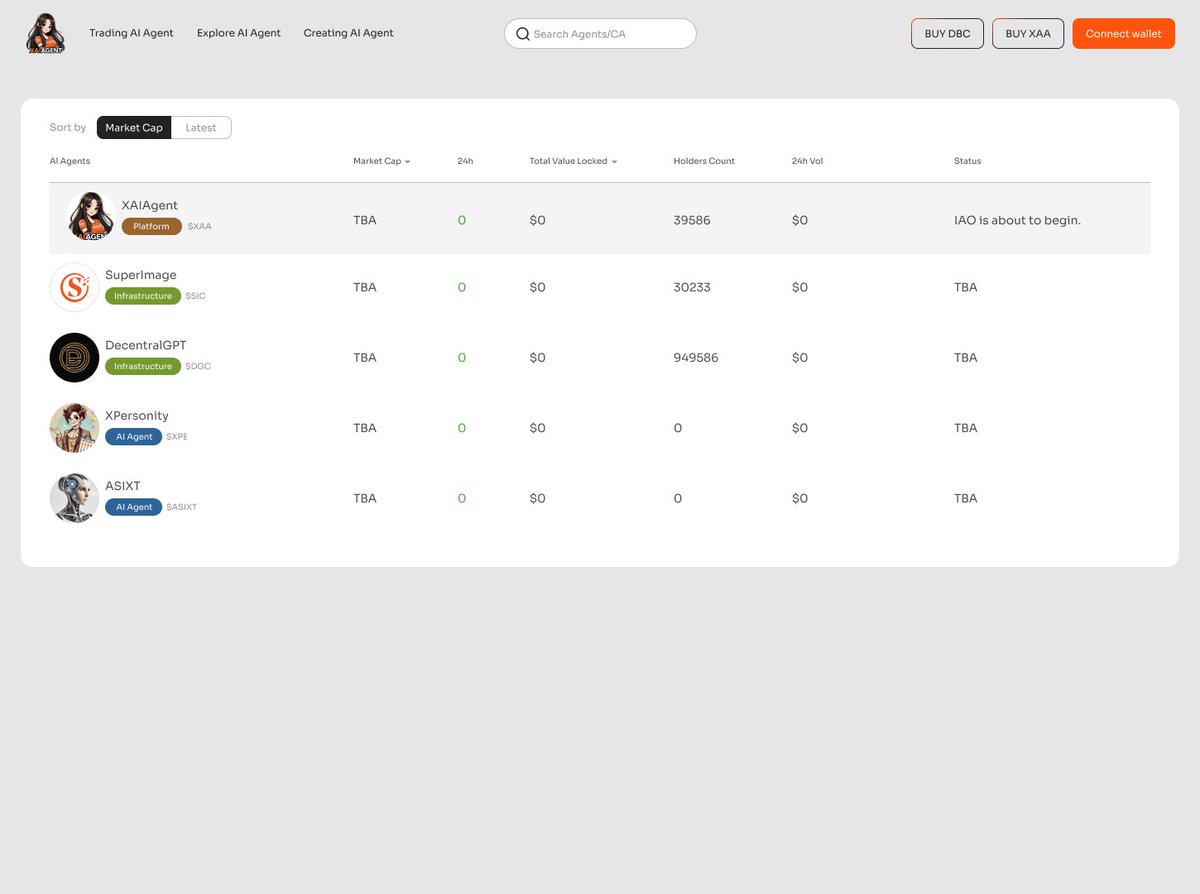Select the XAIAgent name text

(x=150, y=205)
